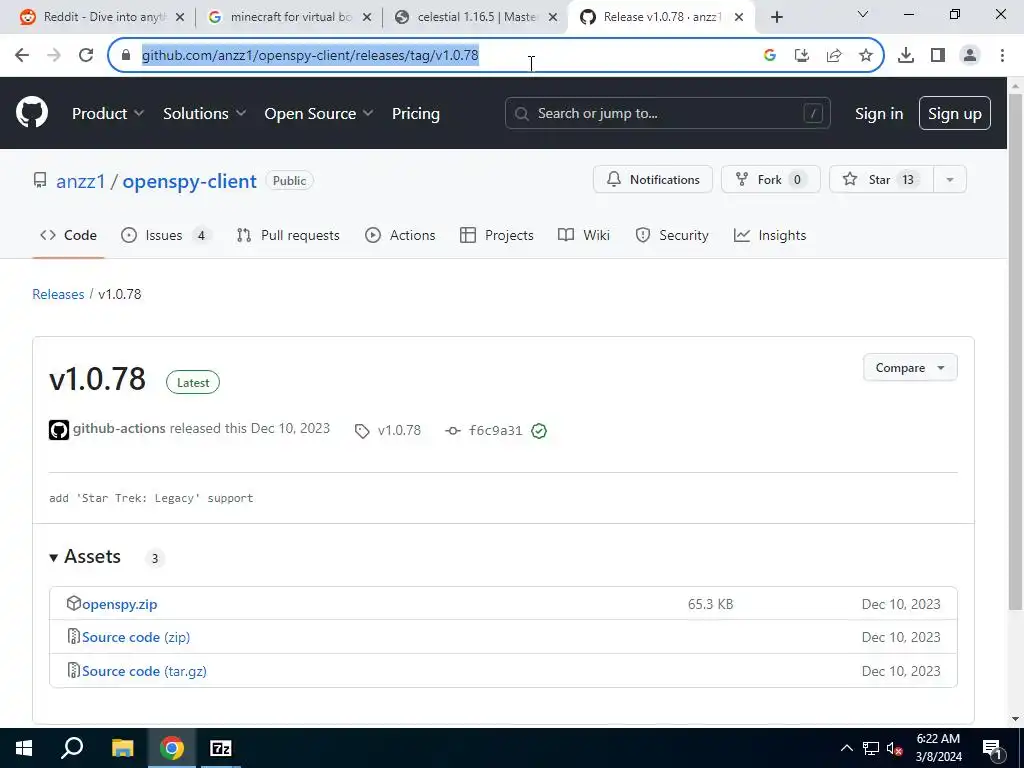1024x768 pixels.
Task: Expand the Open Source menu
Action: coord(319,114)
